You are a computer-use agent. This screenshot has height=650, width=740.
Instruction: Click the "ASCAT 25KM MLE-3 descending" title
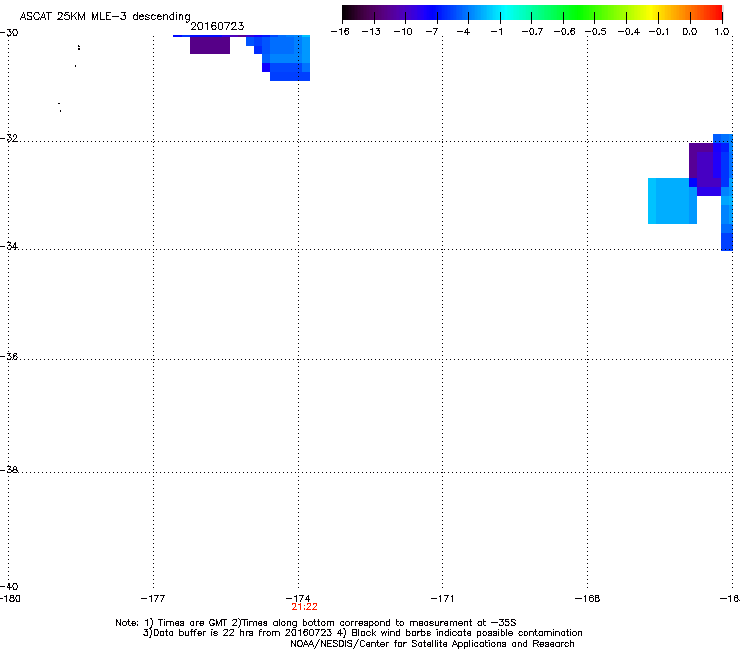click(105, 17)
